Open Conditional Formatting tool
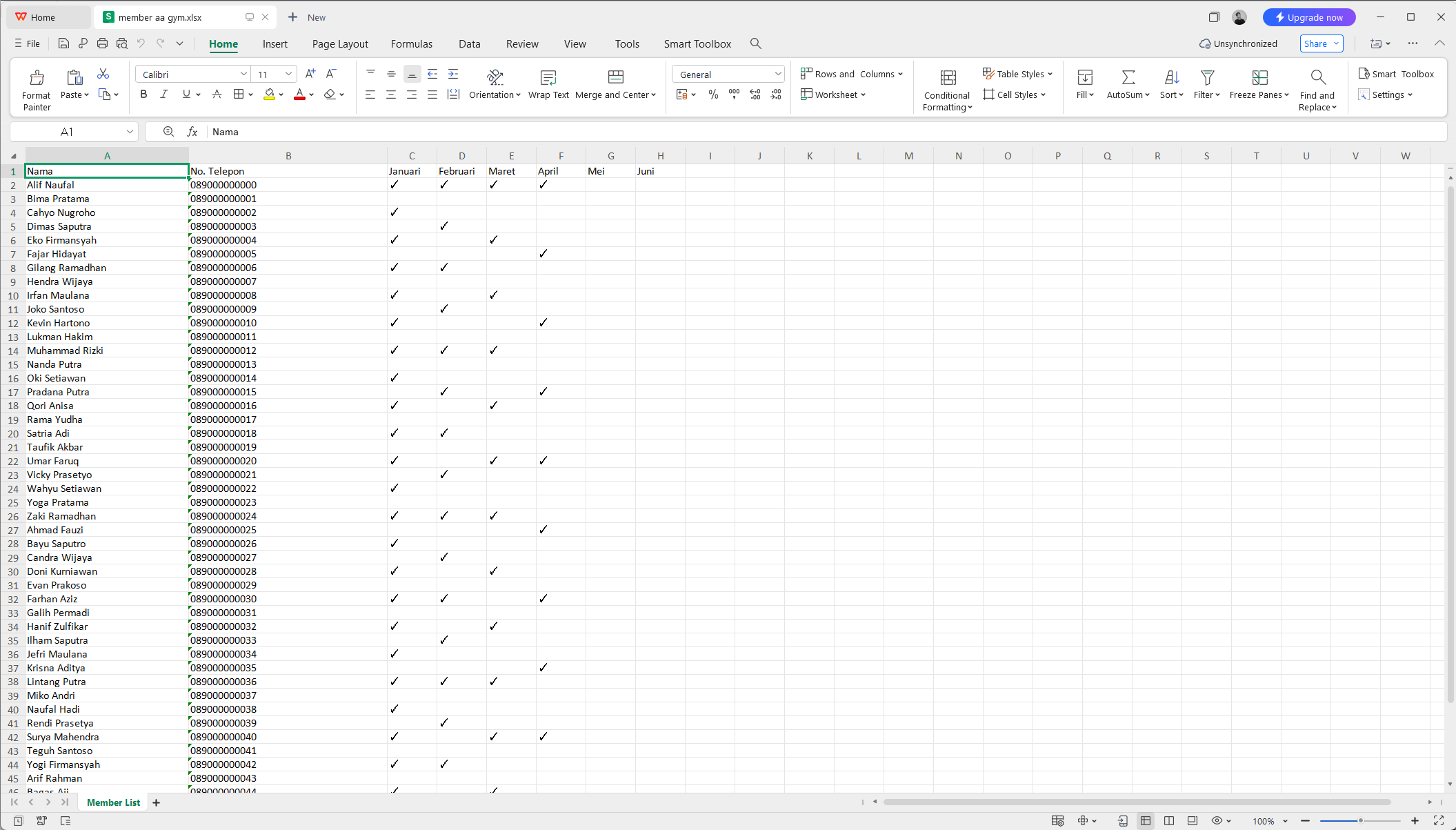 click(x=948, y=77)
